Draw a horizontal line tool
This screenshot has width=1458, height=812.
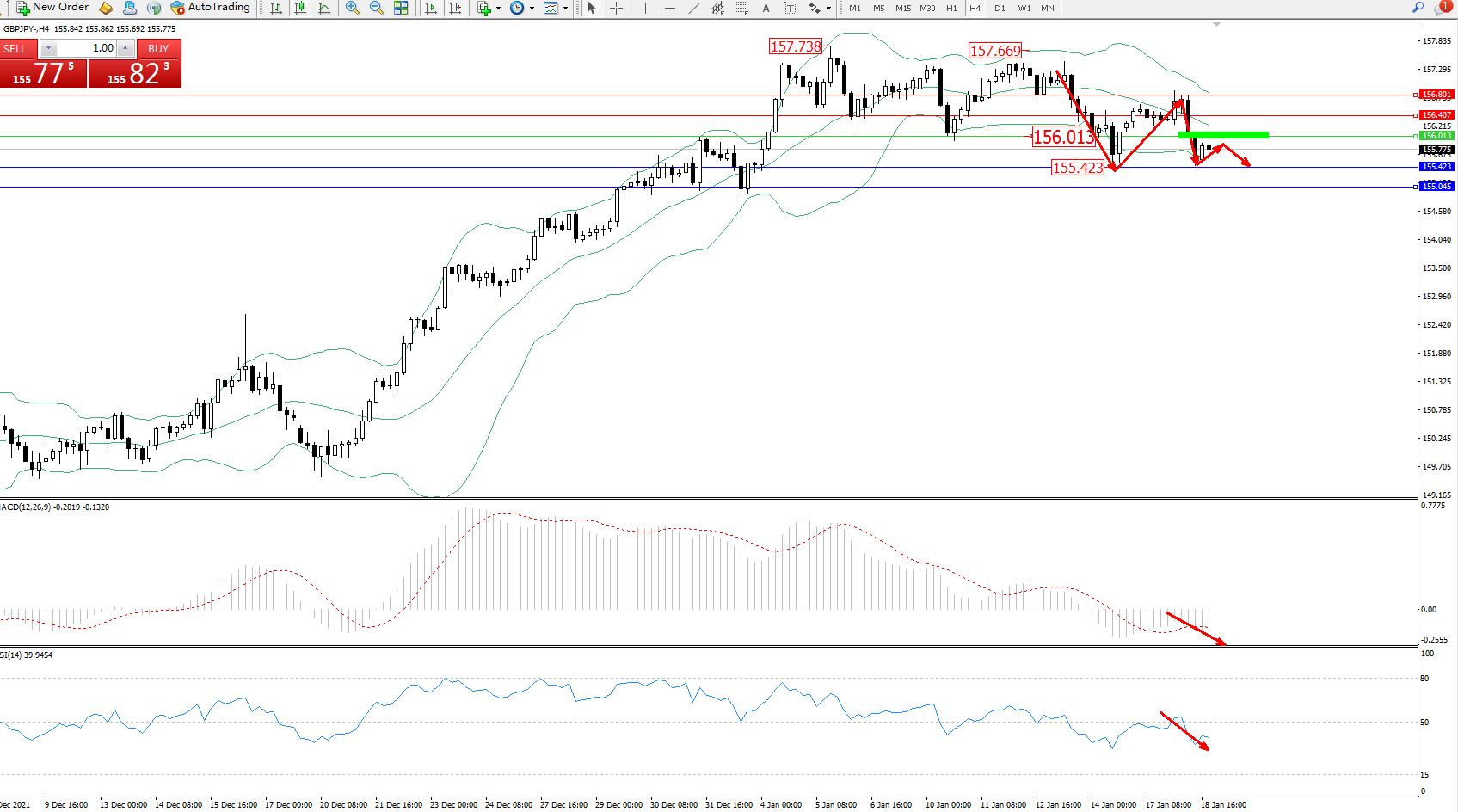[x=670, y=8]
